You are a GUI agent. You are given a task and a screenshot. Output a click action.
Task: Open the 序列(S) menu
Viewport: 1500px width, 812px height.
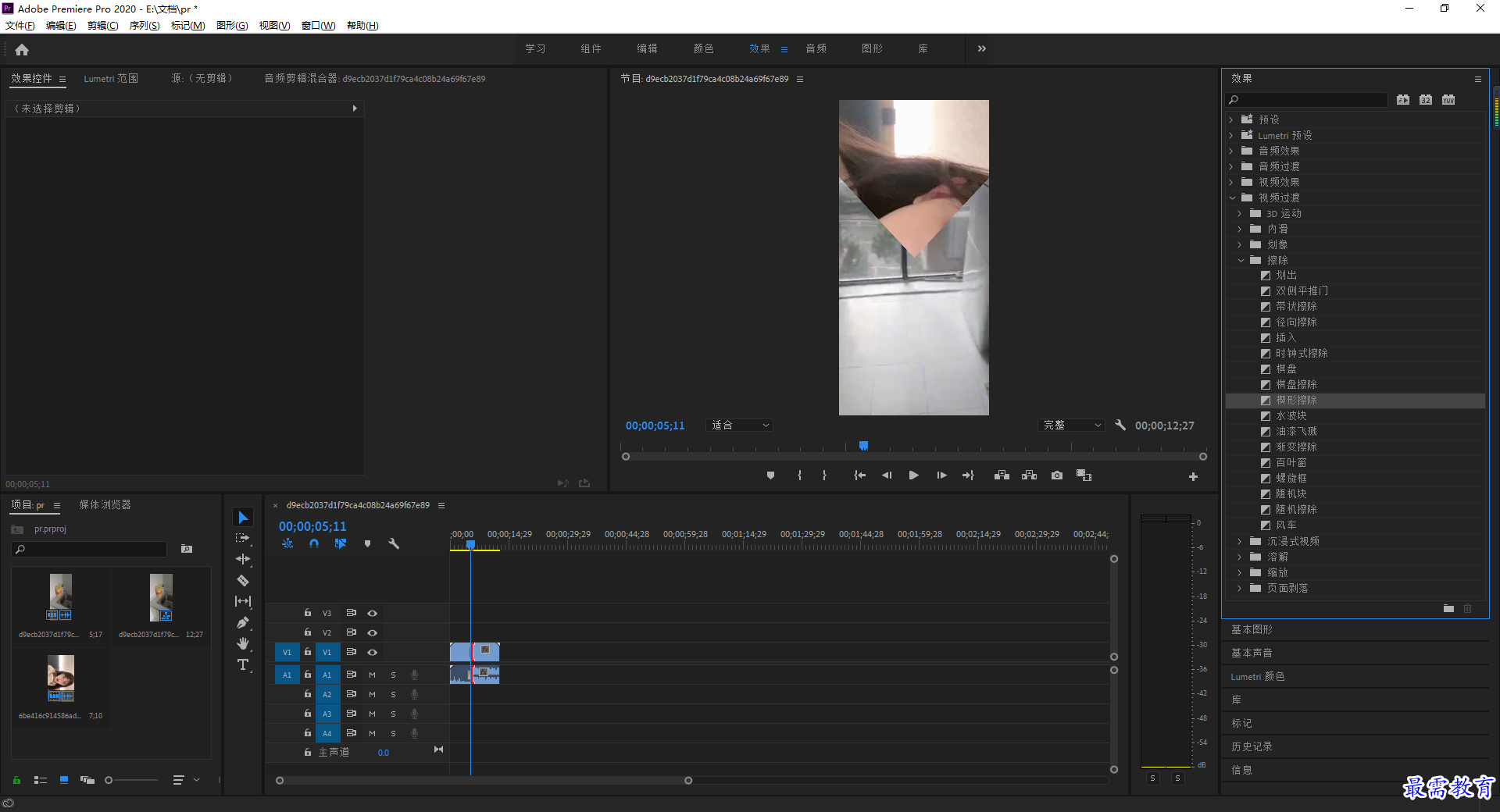click(x=145, y=26)
